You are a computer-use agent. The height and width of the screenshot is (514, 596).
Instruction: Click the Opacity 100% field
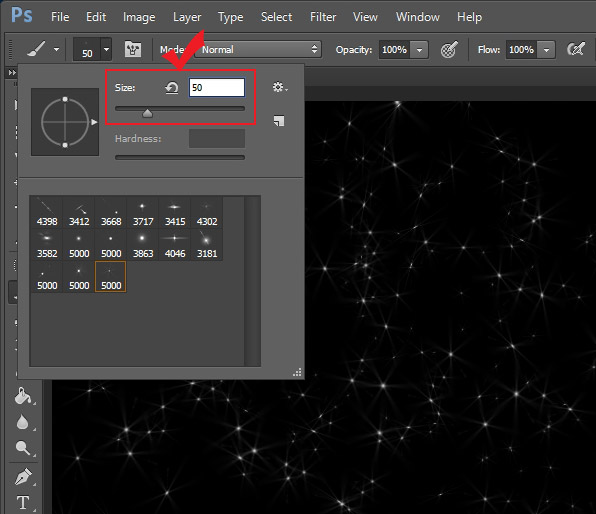click(x=395, y=50)
